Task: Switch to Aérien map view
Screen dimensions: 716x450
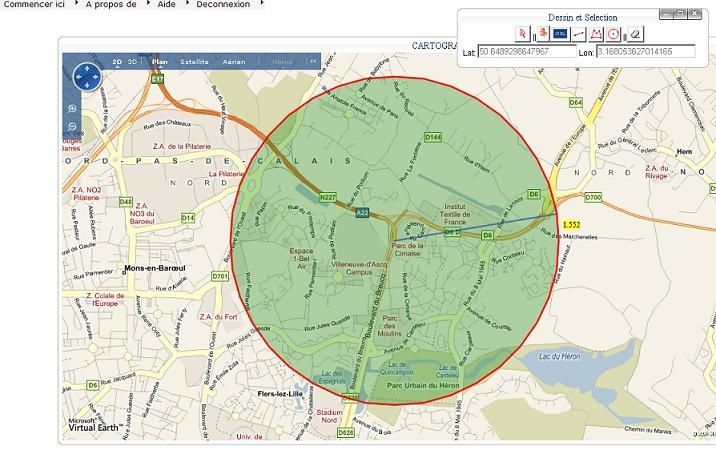Action: click(x=234, y=62)
